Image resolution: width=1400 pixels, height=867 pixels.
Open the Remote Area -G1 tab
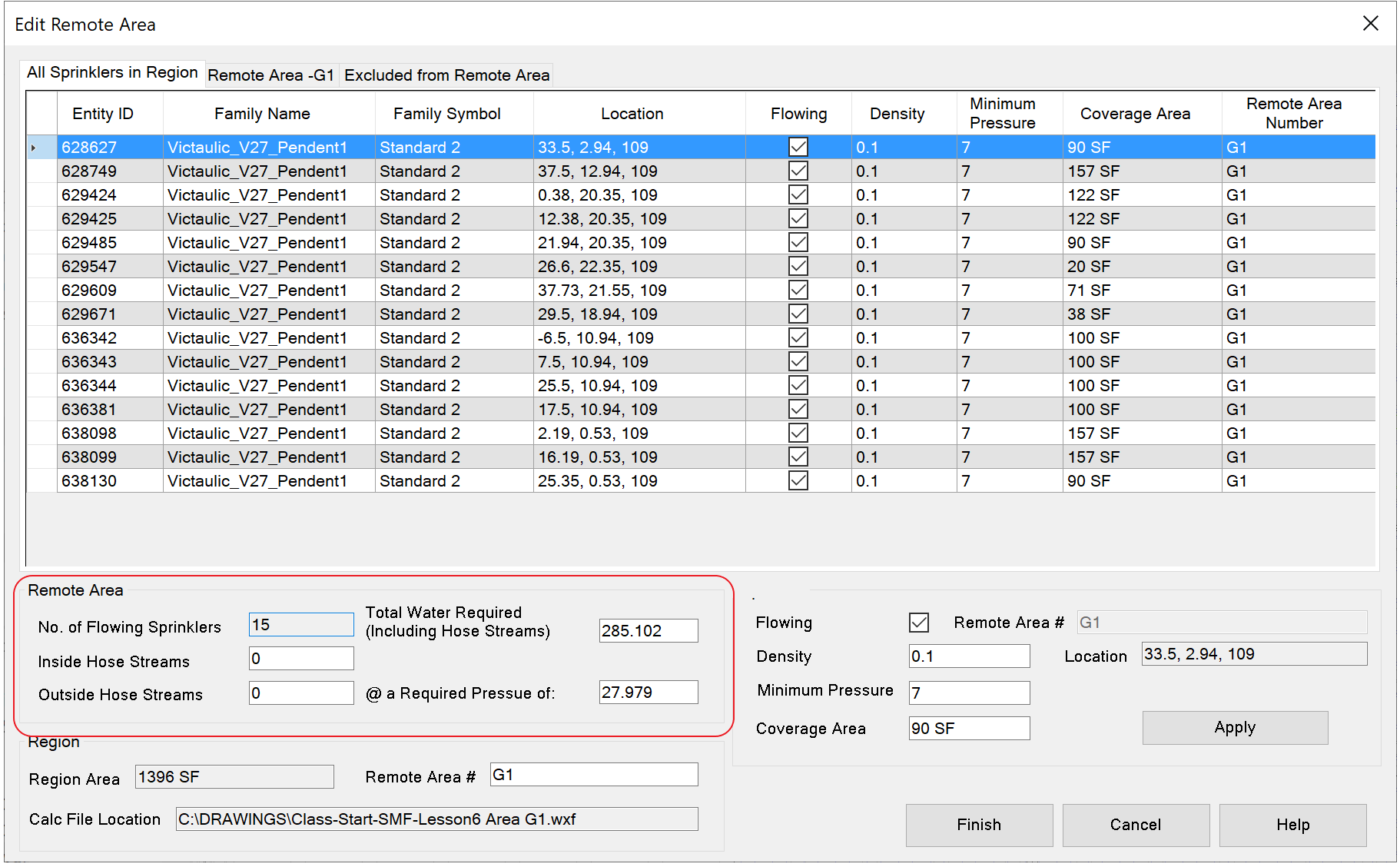coord(271,75)
